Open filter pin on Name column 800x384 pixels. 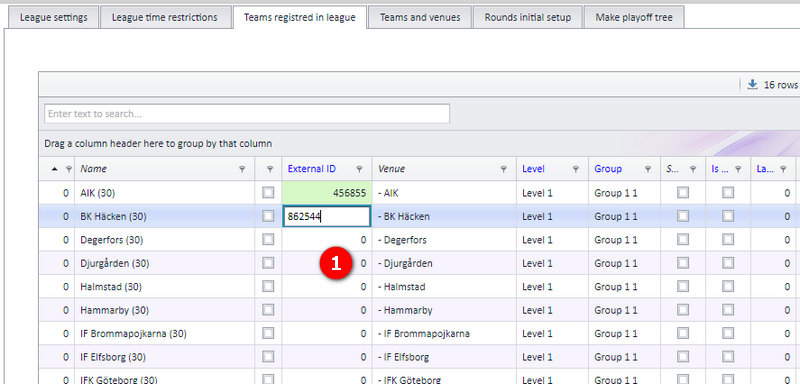[x=242, y=169]
